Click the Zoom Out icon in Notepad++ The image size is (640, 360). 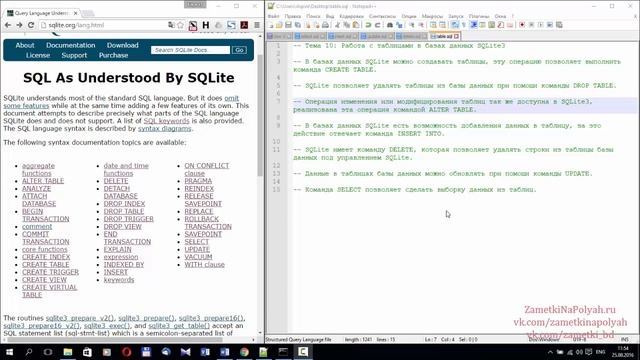(x=421, y=25)
